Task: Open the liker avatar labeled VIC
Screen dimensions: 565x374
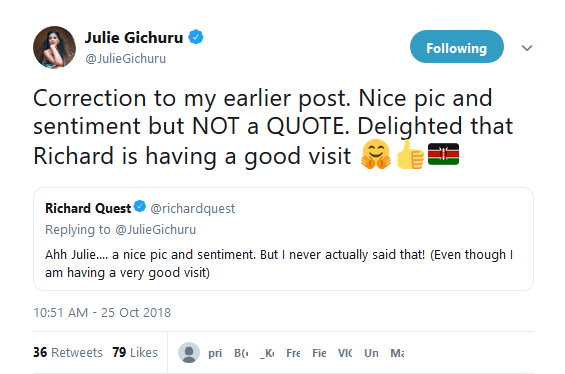Action: [x=345, y=353]
